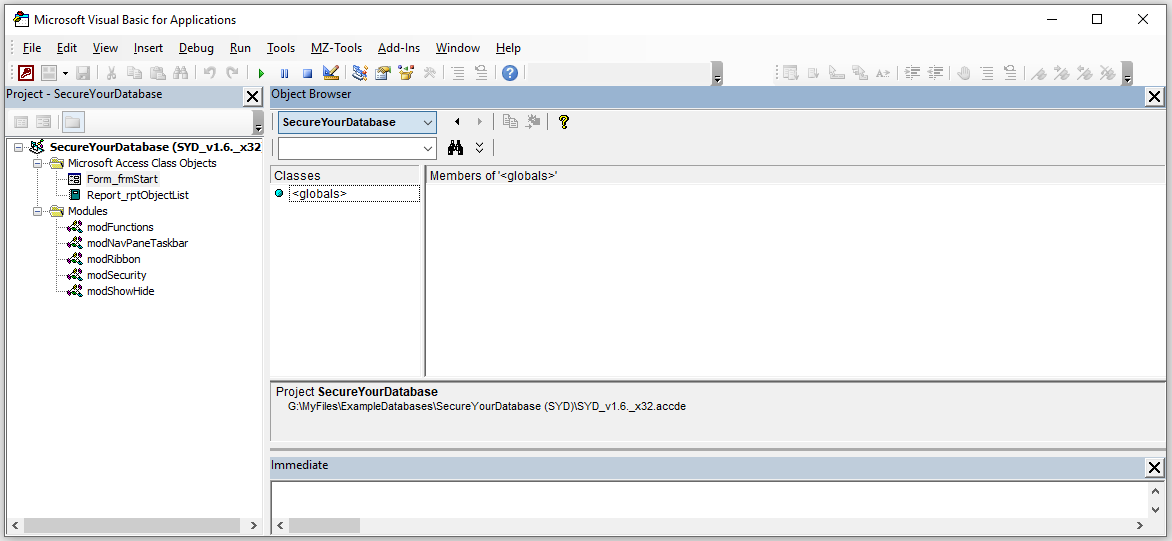Open the Add-Ins menu
Screen dimensions: 1172x541
click(x=399, y=48)
